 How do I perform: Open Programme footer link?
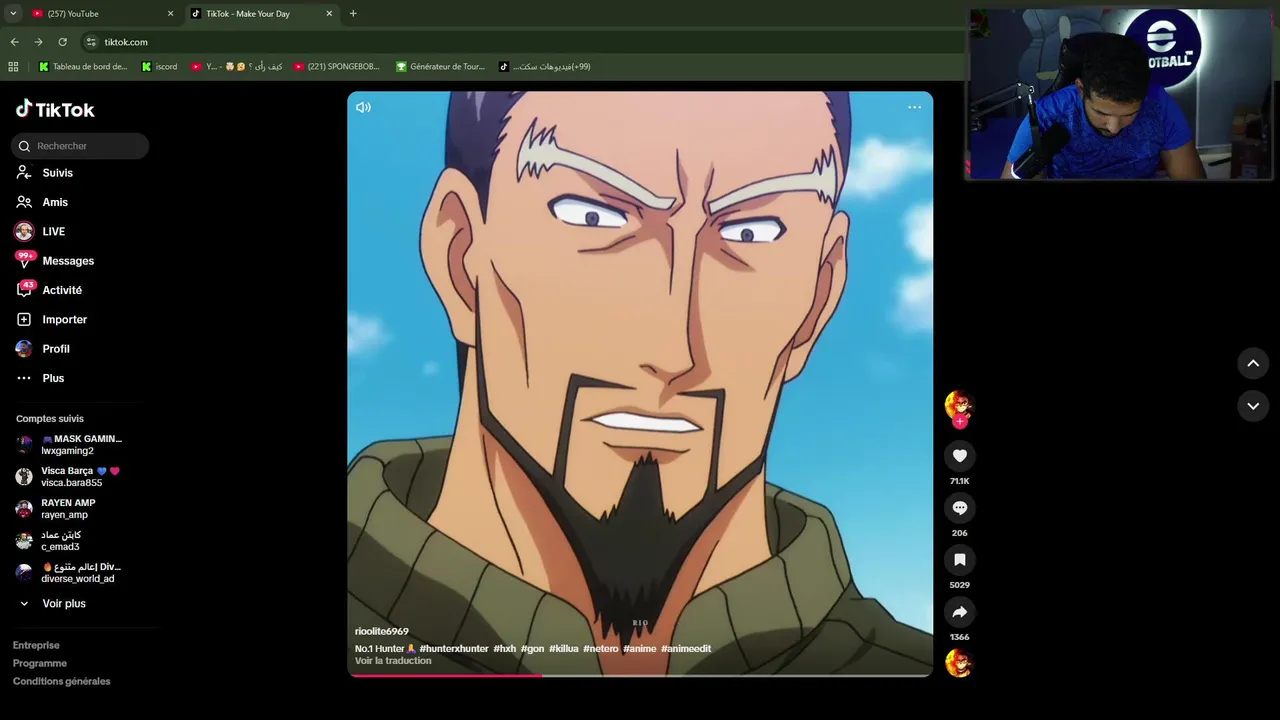point(40,663)
